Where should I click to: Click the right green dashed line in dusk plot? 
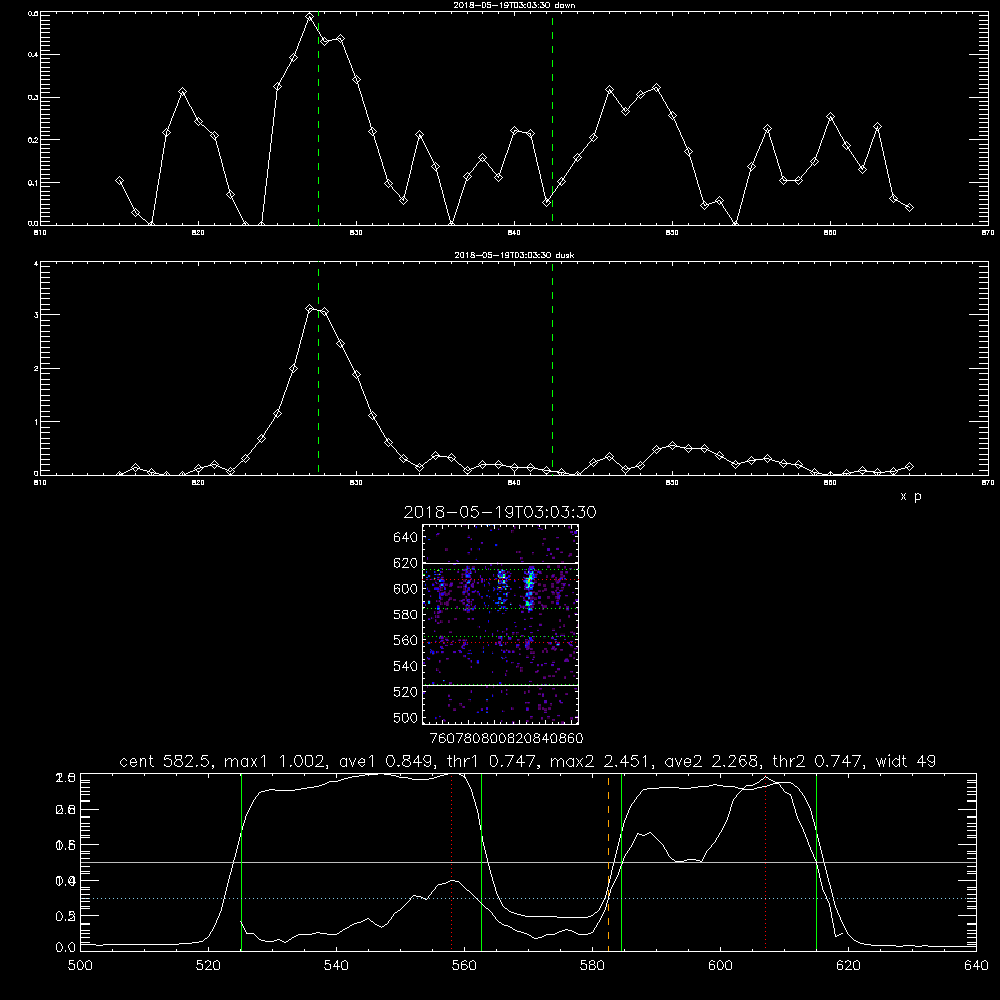[552, 369]
